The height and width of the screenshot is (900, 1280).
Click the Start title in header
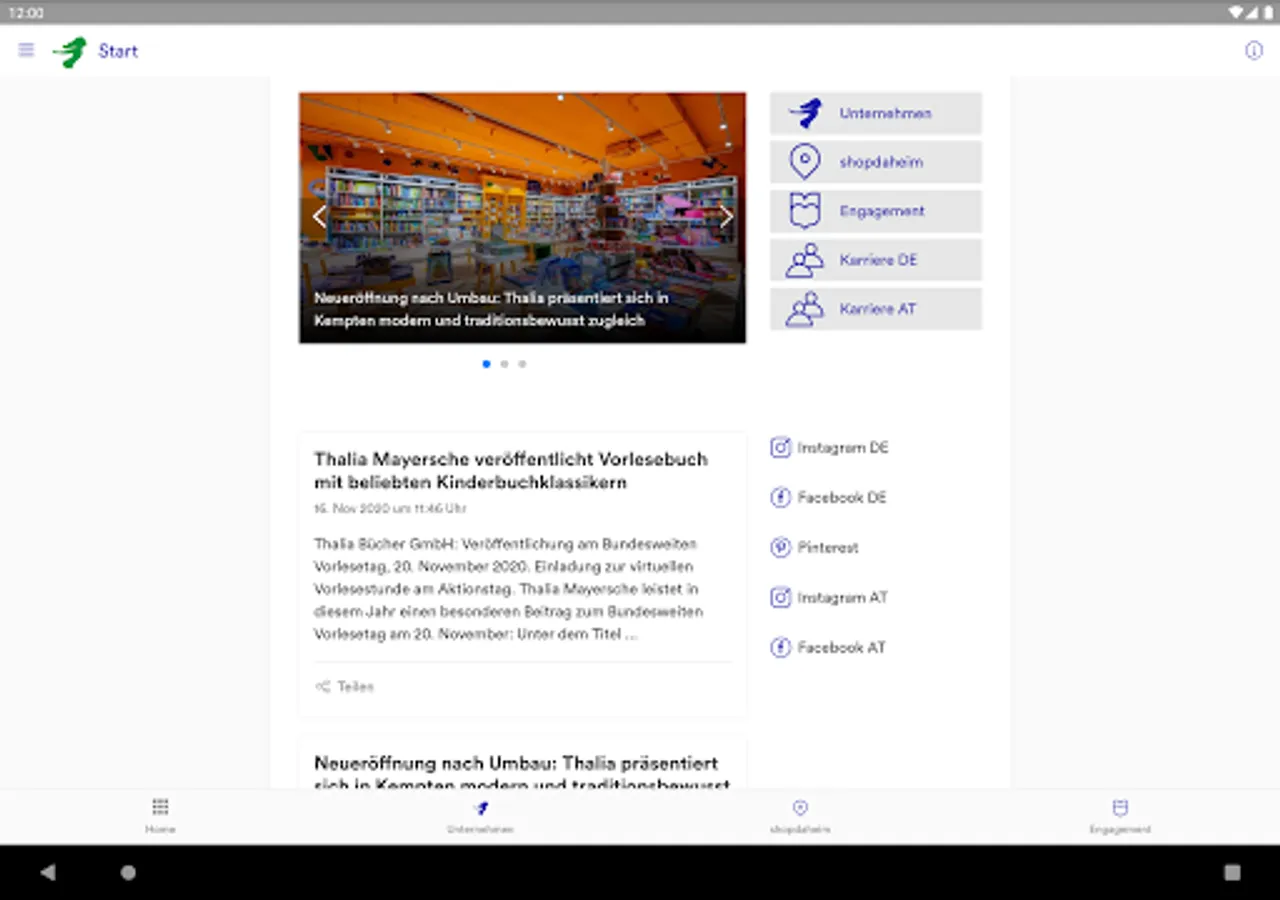[x=118, y=51]
